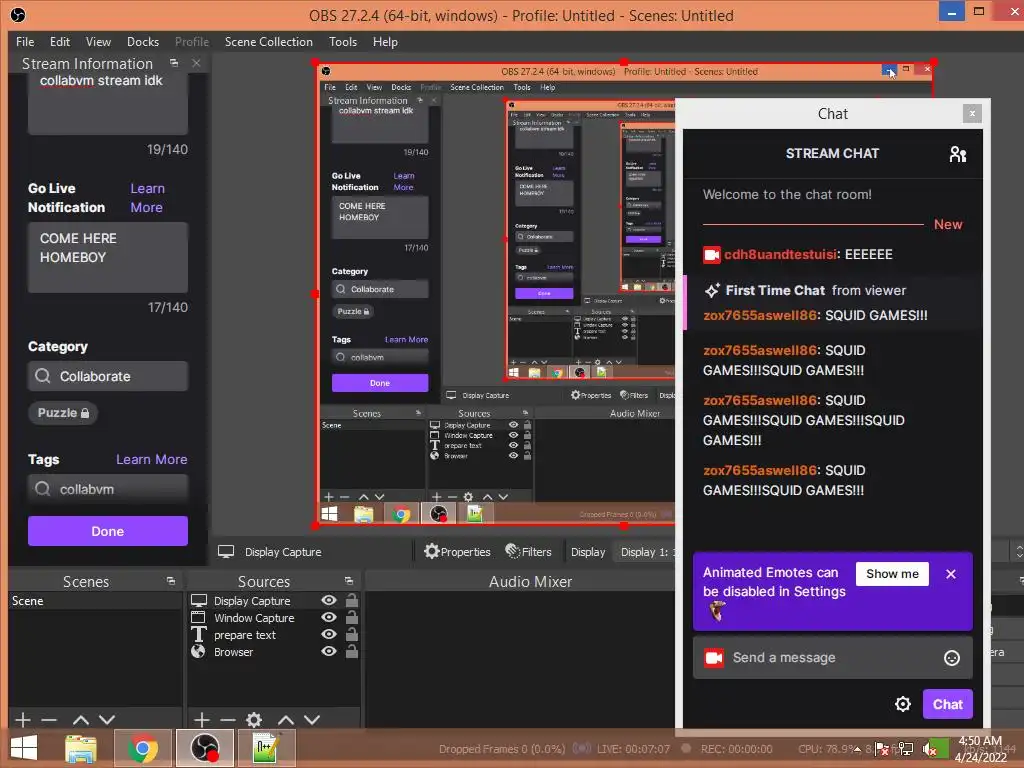Move scene down with arrow icon
Screen dimensions: 1024x768
coord(107,720)
